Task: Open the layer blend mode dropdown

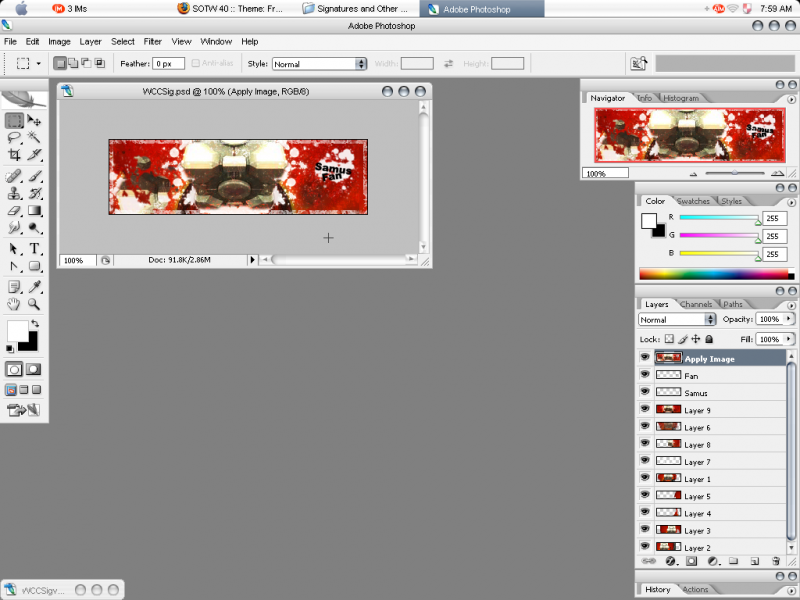Action: [x=677, y=319]
